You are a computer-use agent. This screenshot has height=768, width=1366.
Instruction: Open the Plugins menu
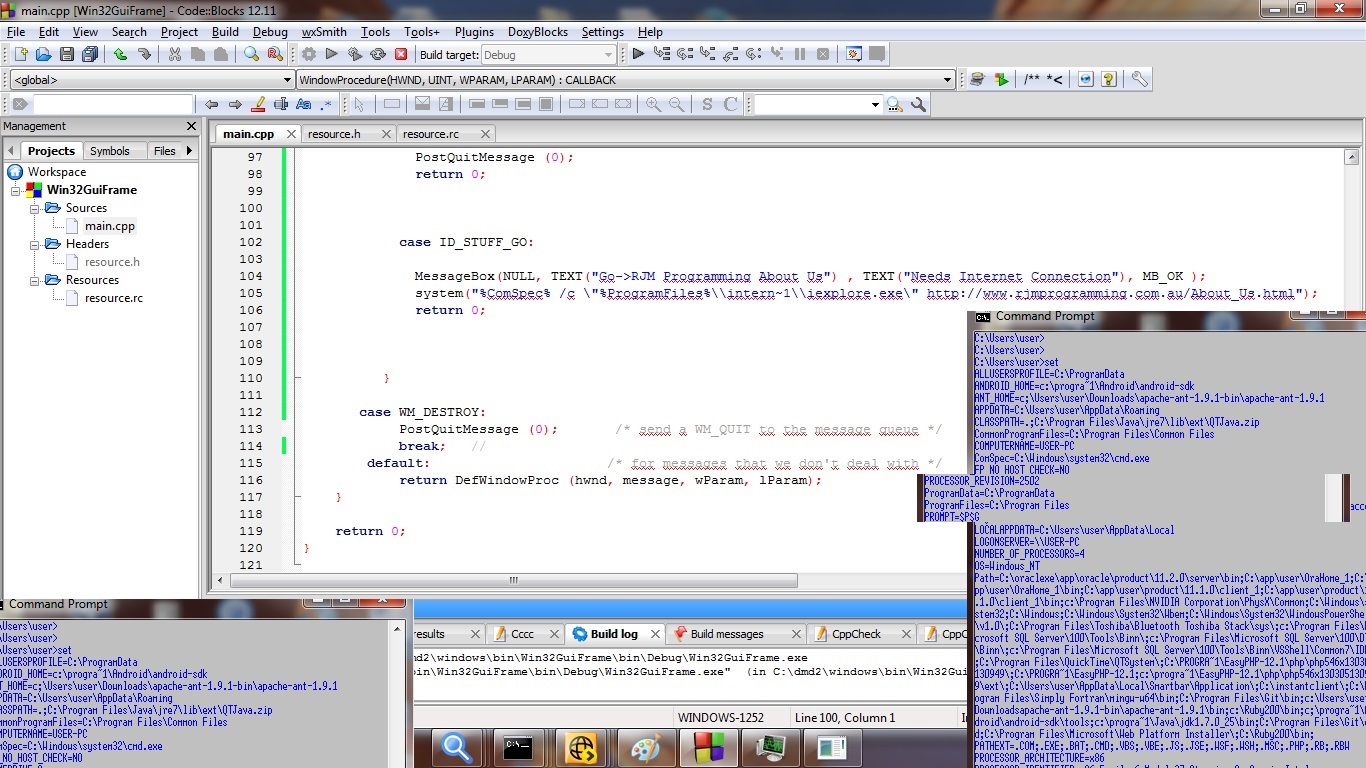coord(474,31)
